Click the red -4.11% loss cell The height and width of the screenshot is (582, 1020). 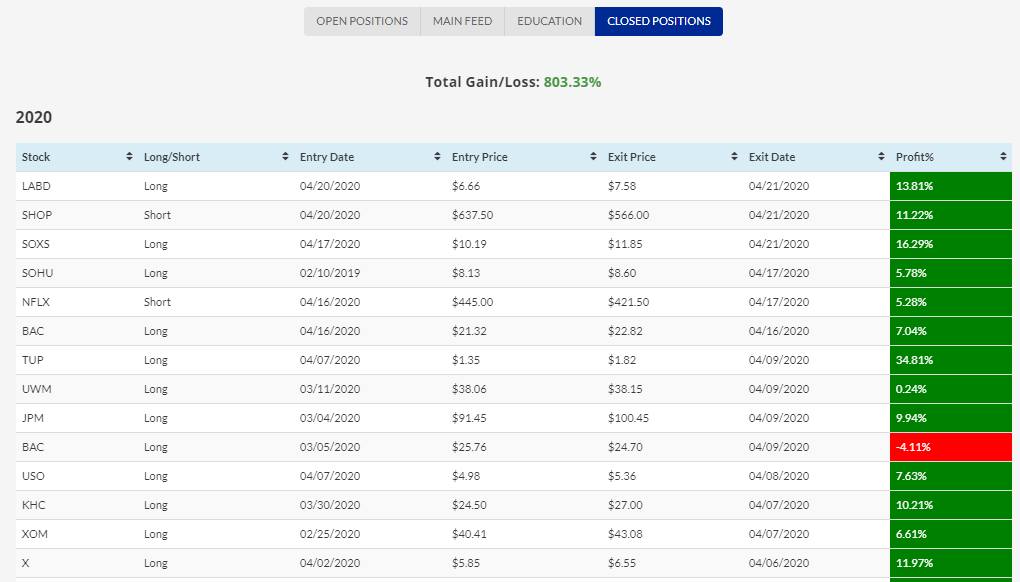click(x=950, y=447)
